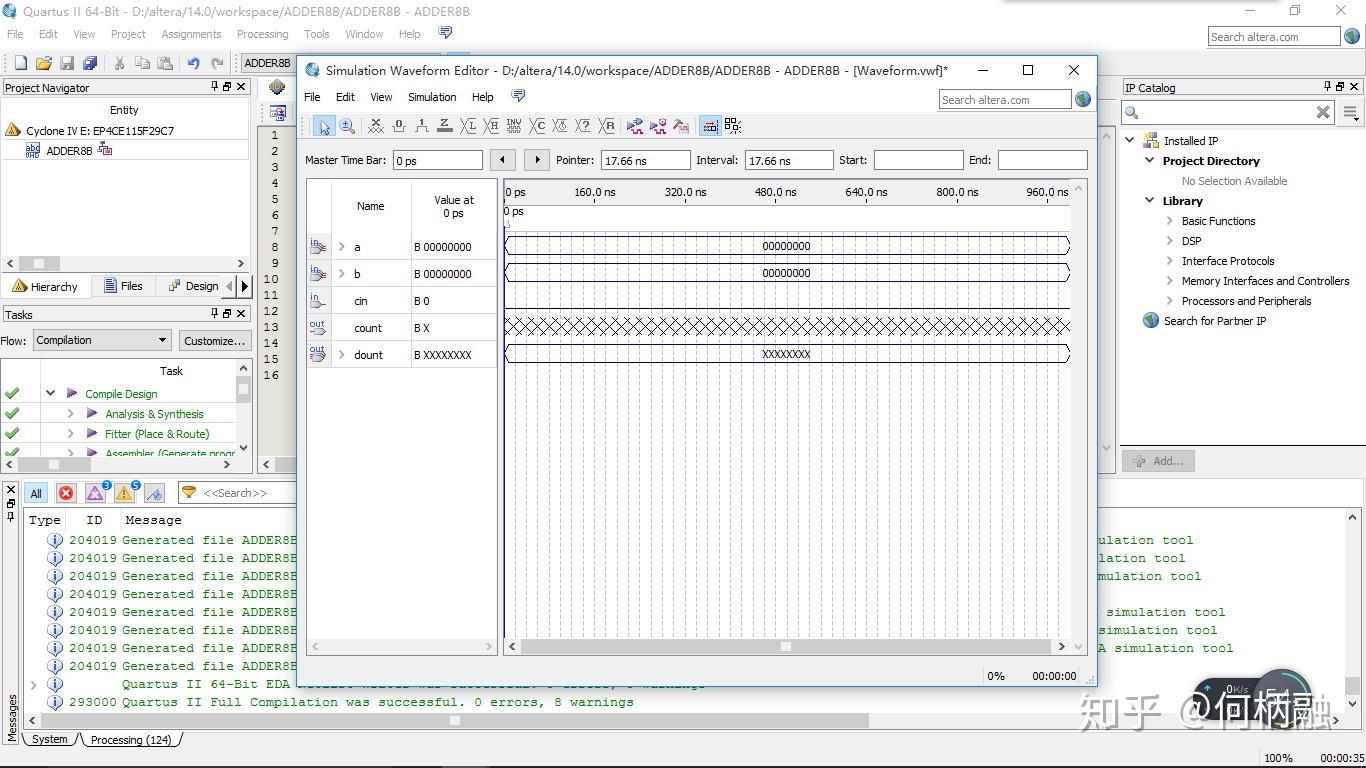Click the Forcing High (1) waveform button
Image resolution: width=1366 pixels, height=768 pixels.
click(422, 126)
